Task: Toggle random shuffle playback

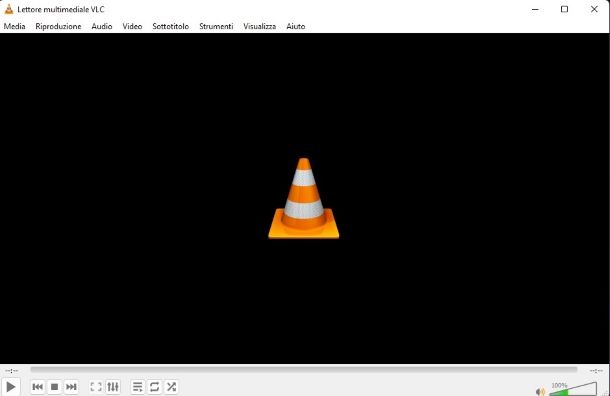Action: pos(171,387)
